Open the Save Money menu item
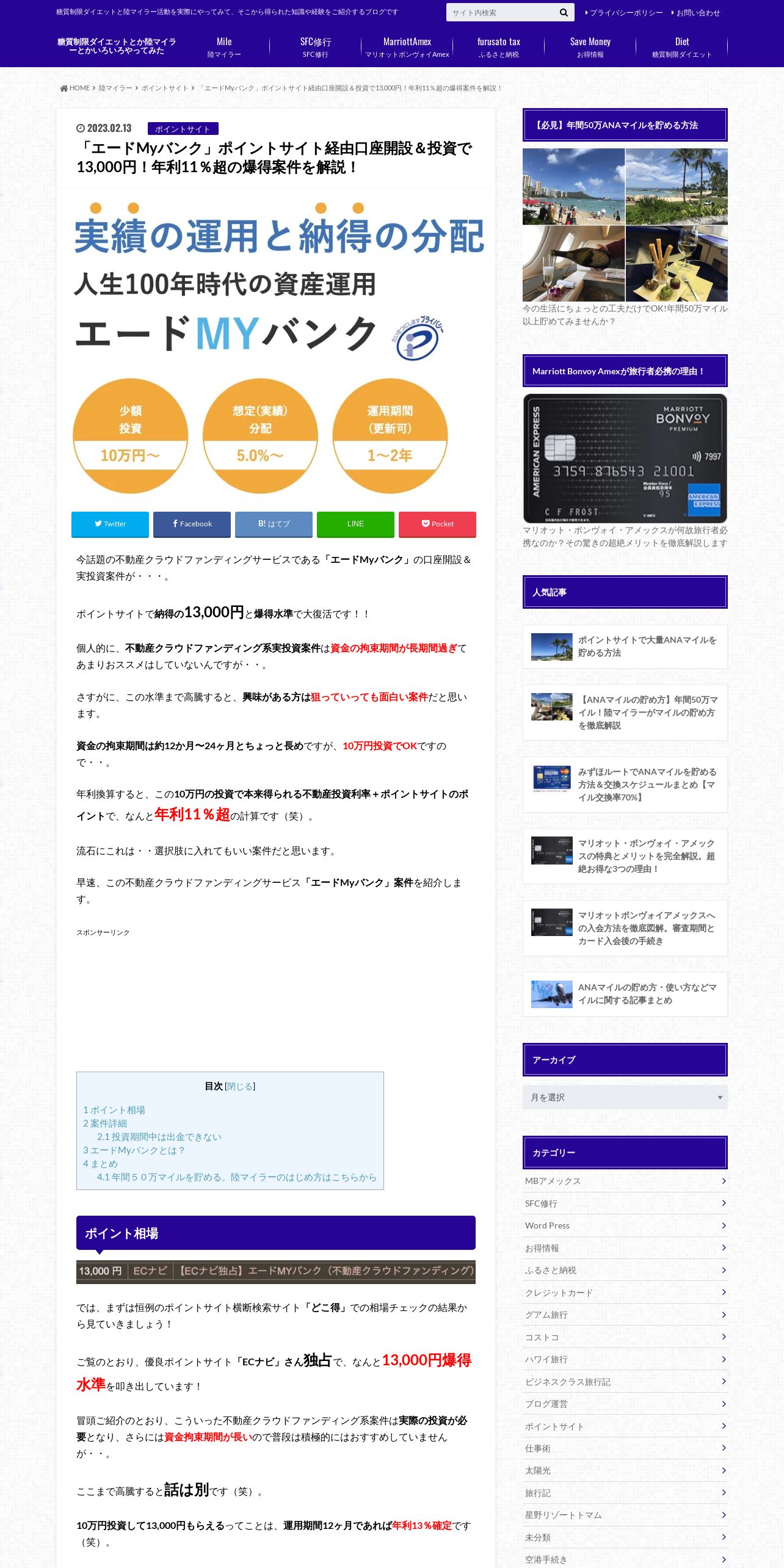This screenshot has height=1568, width=784. point(590,47)
